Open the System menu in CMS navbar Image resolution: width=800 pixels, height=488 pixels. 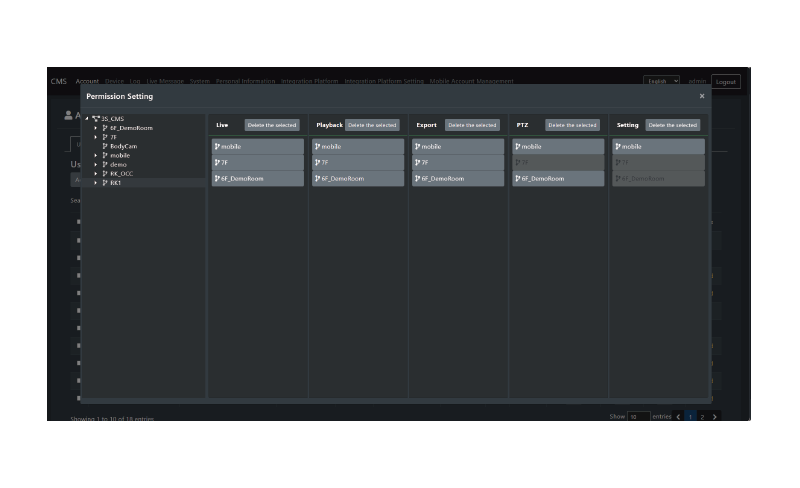pos(199,81)
